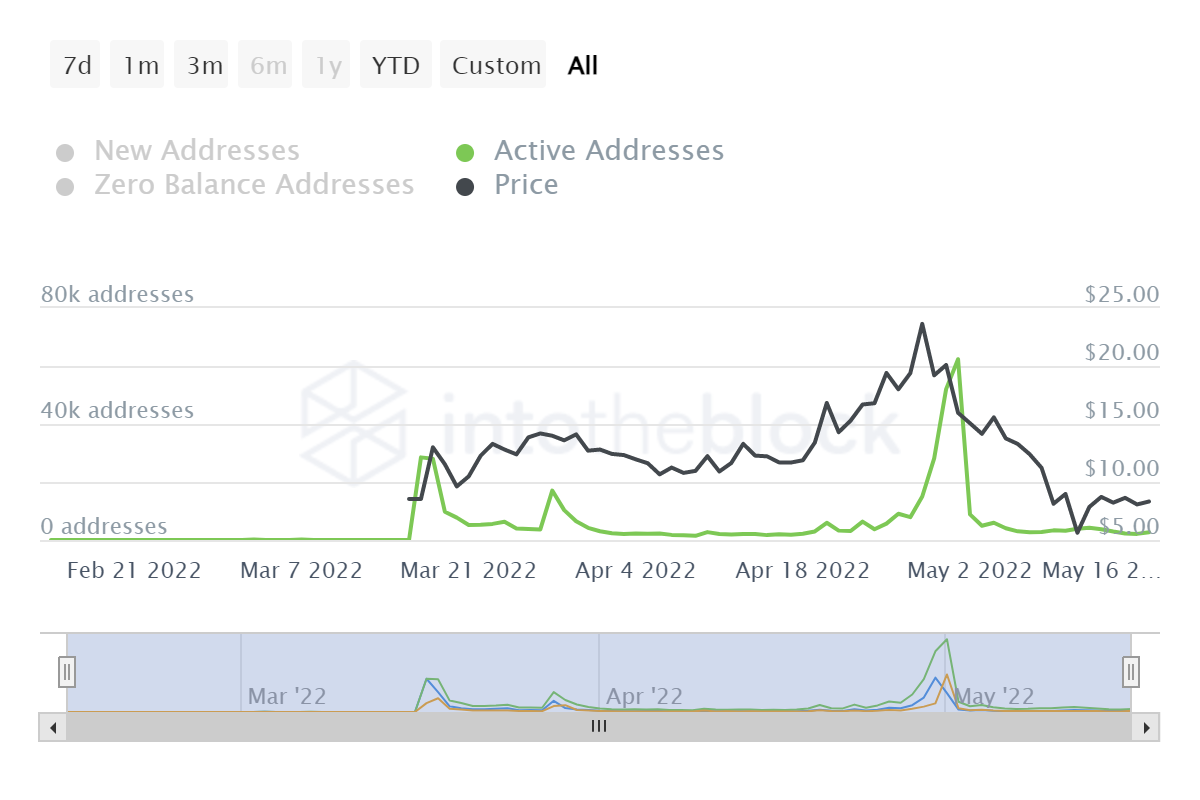
Task: Click the gray New Addresses legend dot
Action: pos(66,150)
